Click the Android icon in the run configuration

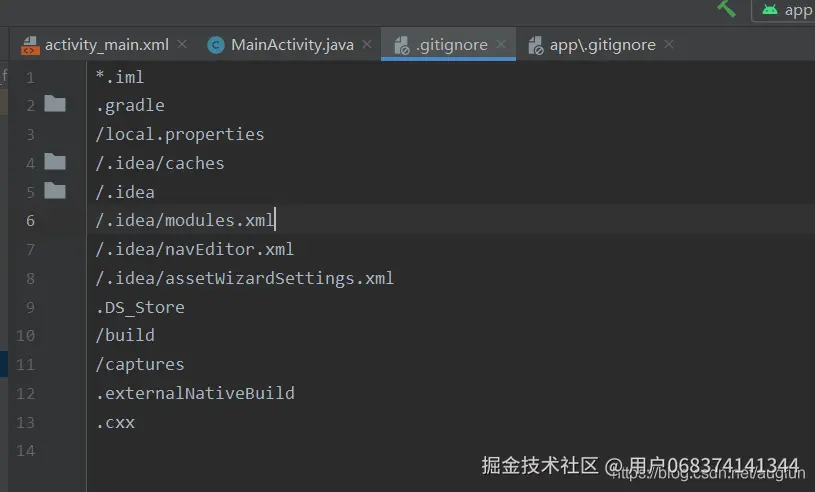pos(769,9)
